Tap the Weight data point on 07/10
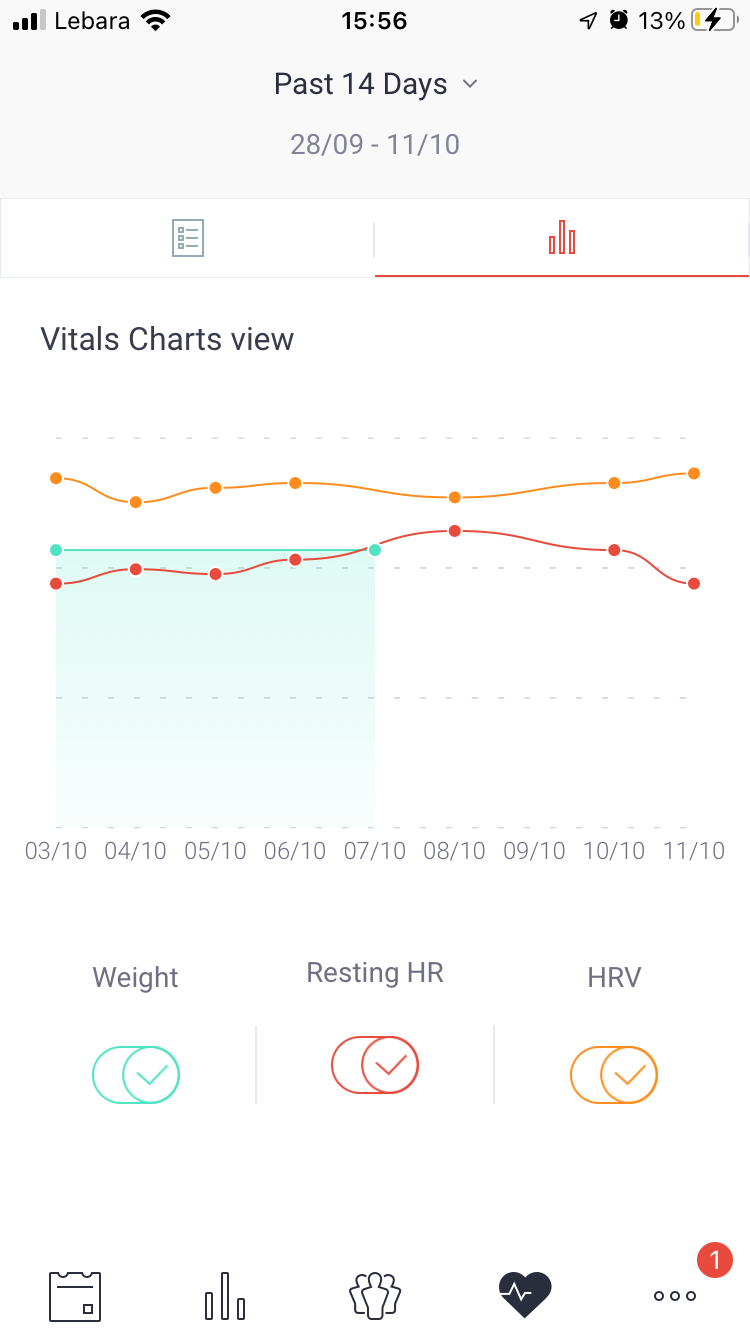 point(375,549)
